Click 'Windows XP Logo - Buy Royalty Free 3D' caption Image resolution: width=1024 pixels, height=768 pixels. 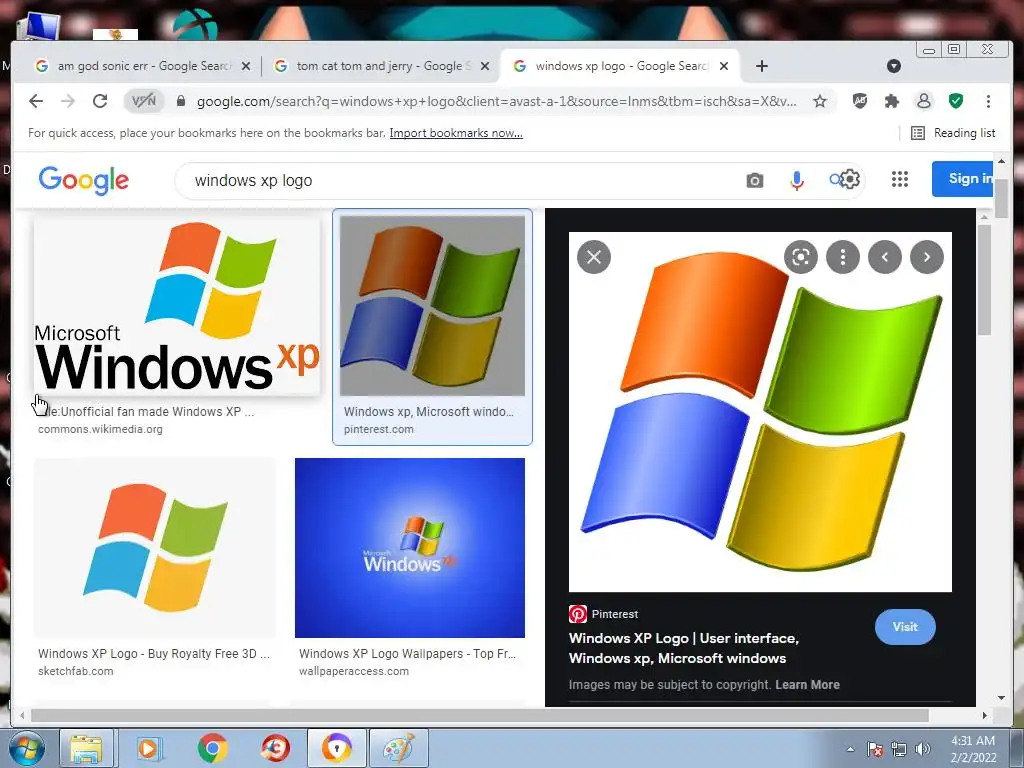[153, 654]
